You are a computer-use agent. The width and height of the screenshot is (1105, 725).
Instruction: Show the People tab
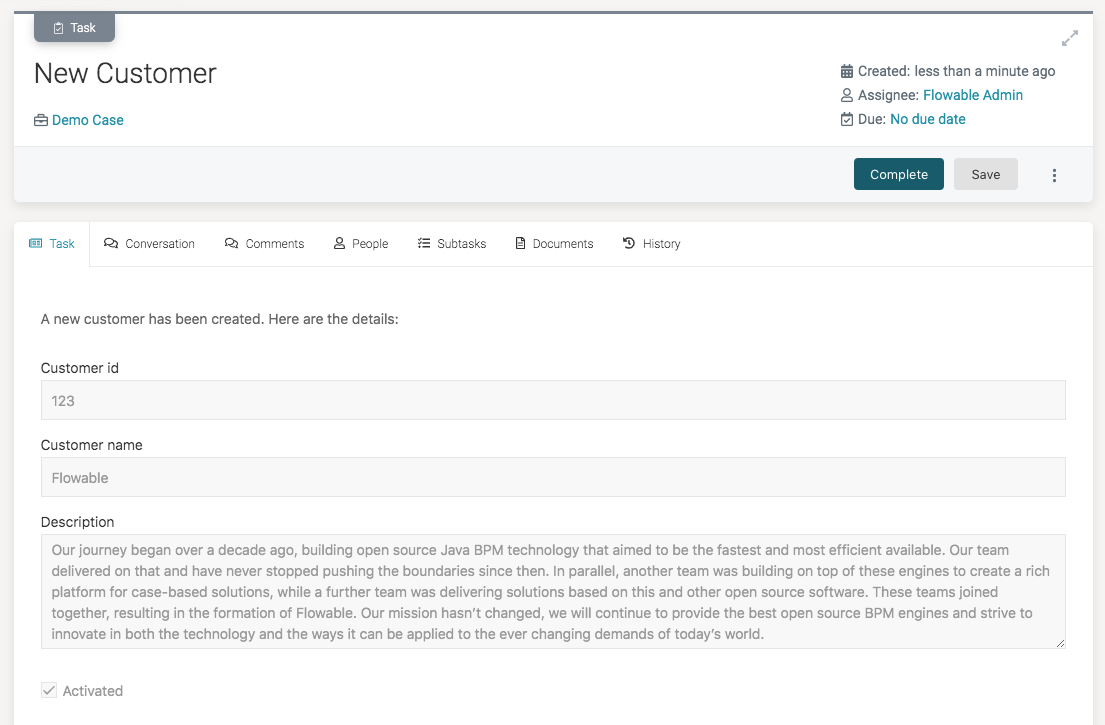coord(361,244)
